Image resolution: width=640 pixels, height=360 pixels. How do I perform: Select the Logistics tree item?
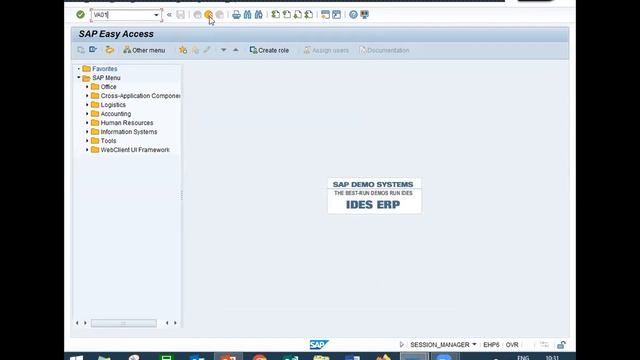(x=113, y=104)
